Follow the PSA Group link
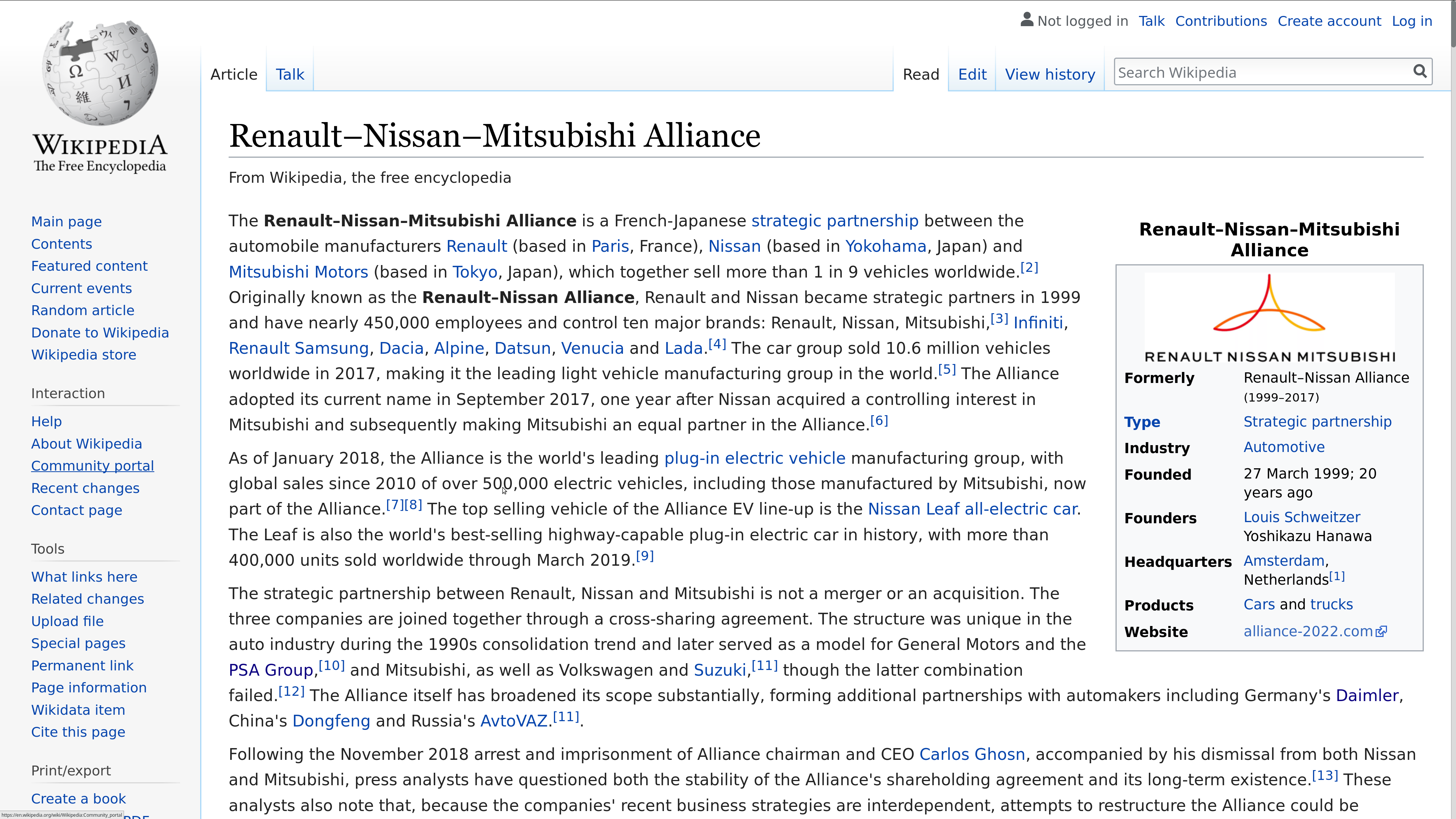Screen dimensions: 1456x819 click(271, 670)
